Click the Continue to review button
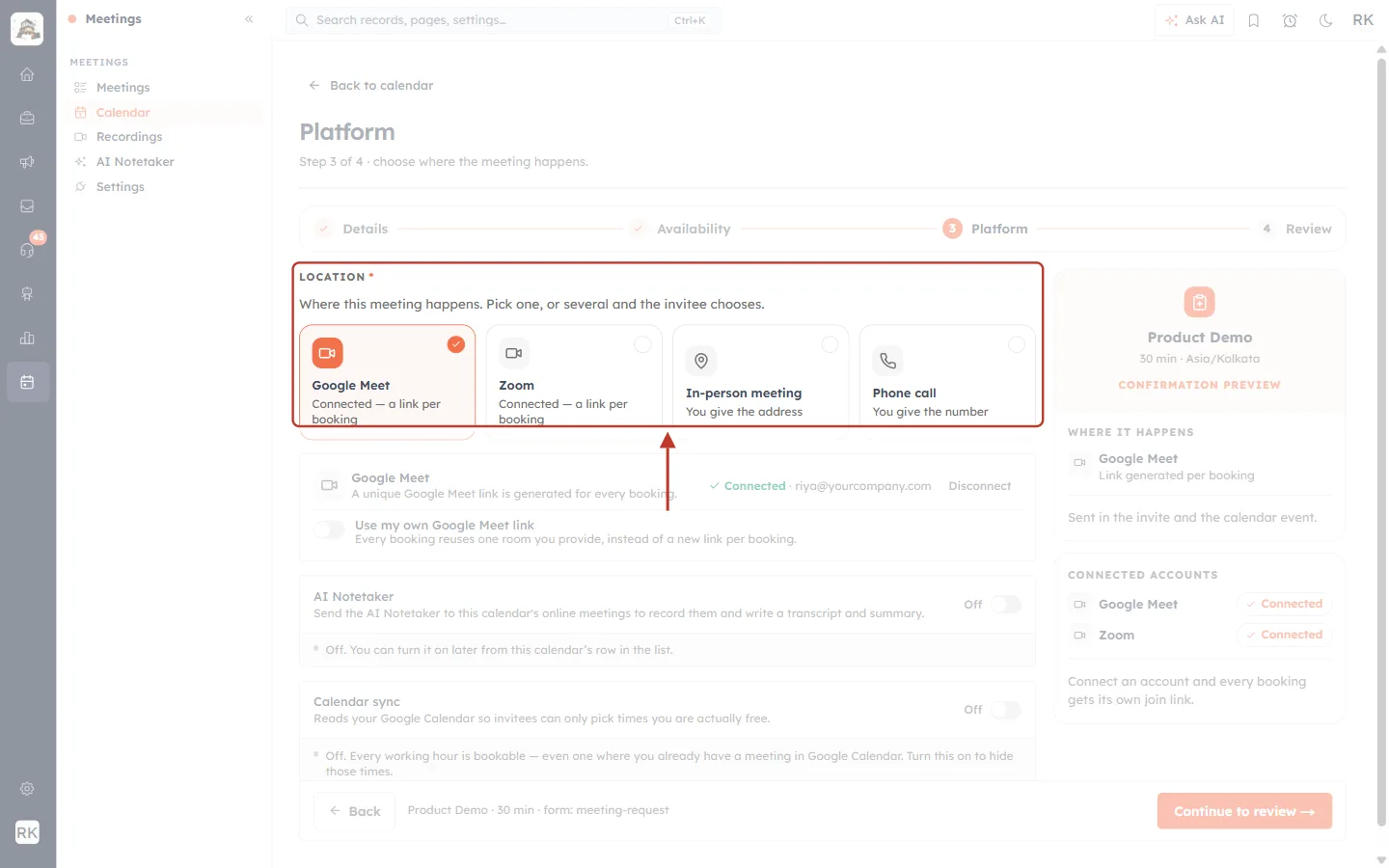 (x=1244, y=811)
